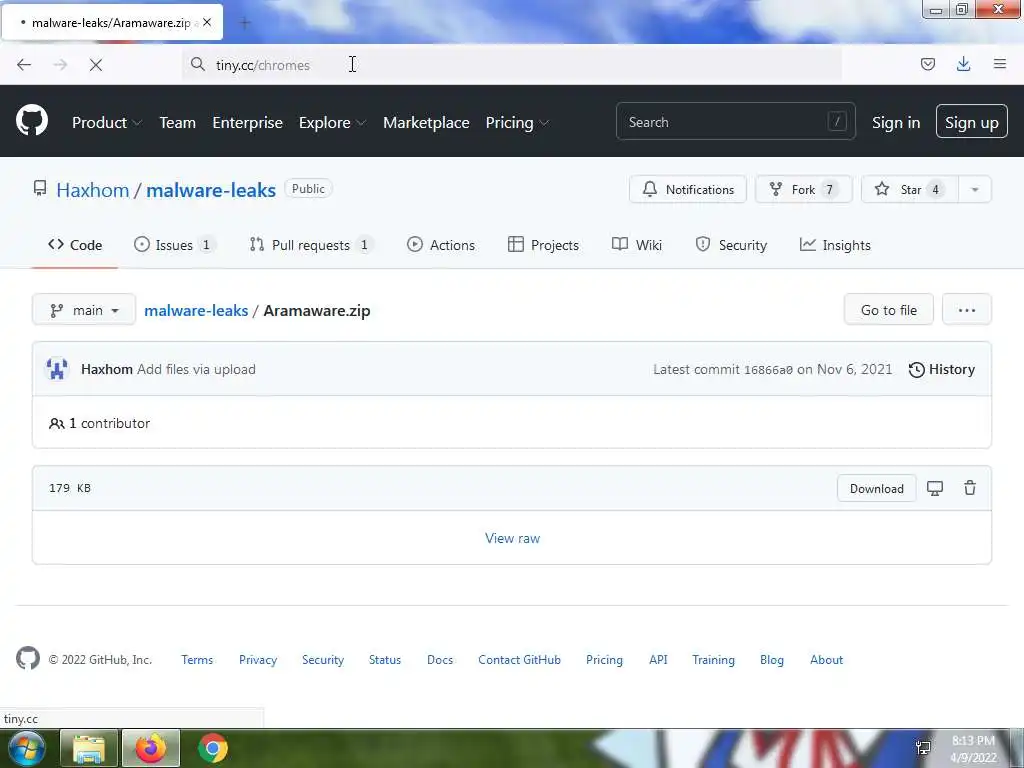
Task: Open File Explorer from taskbar
Action: (x=89, y=748)
